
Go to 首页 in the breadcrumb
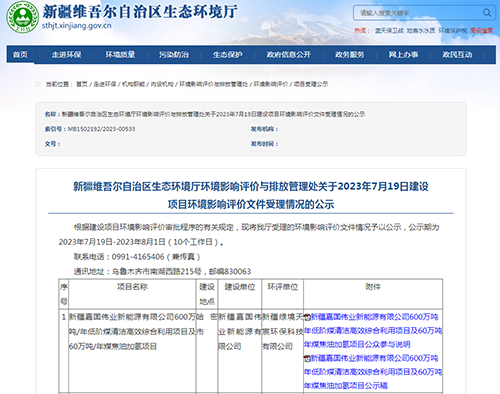[x=82, y=84]
